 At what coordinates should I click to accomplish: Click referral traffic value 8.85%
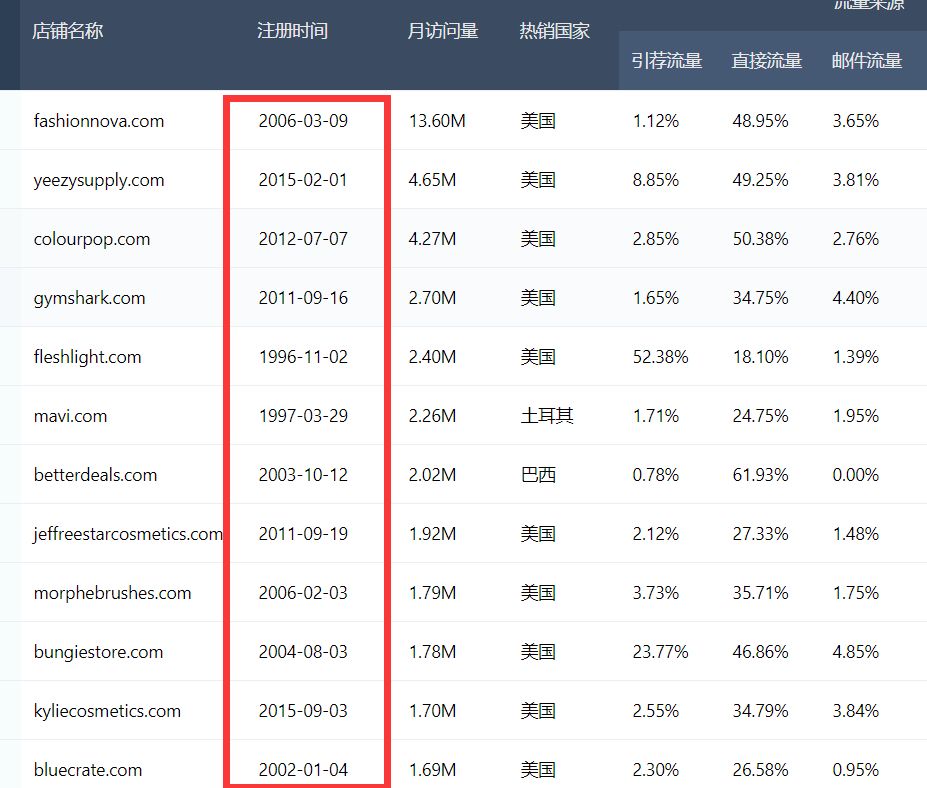point(656,180)
